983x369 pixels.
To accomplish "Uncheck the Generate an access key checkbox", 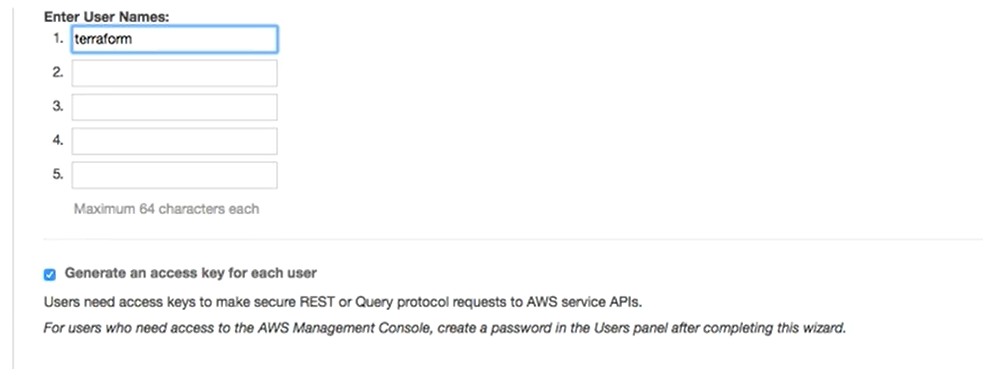I will (x=50, y=274).
